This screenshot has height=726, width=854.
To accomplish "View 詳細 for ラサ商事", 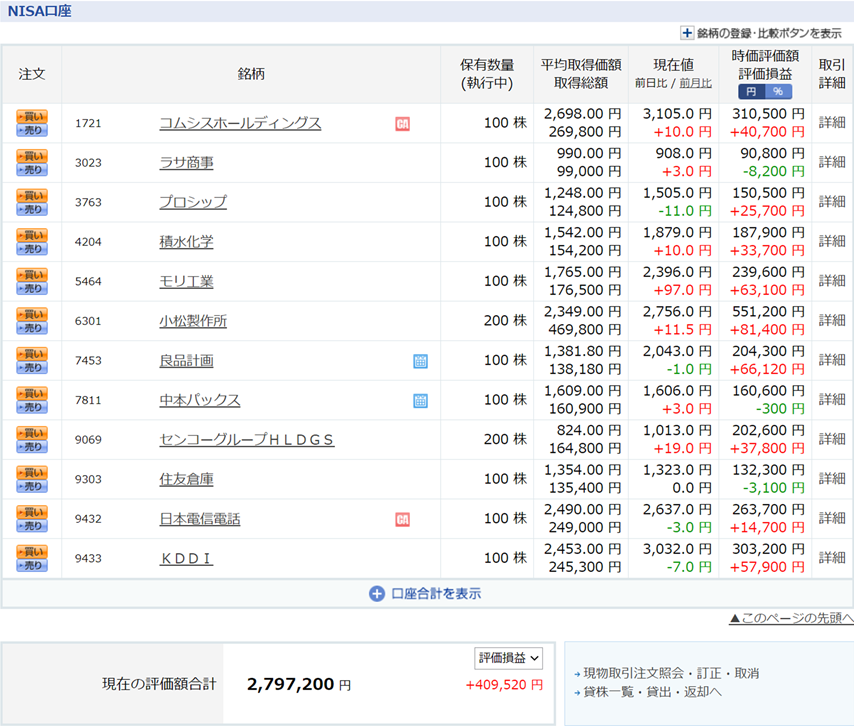I will pos(832,162).
